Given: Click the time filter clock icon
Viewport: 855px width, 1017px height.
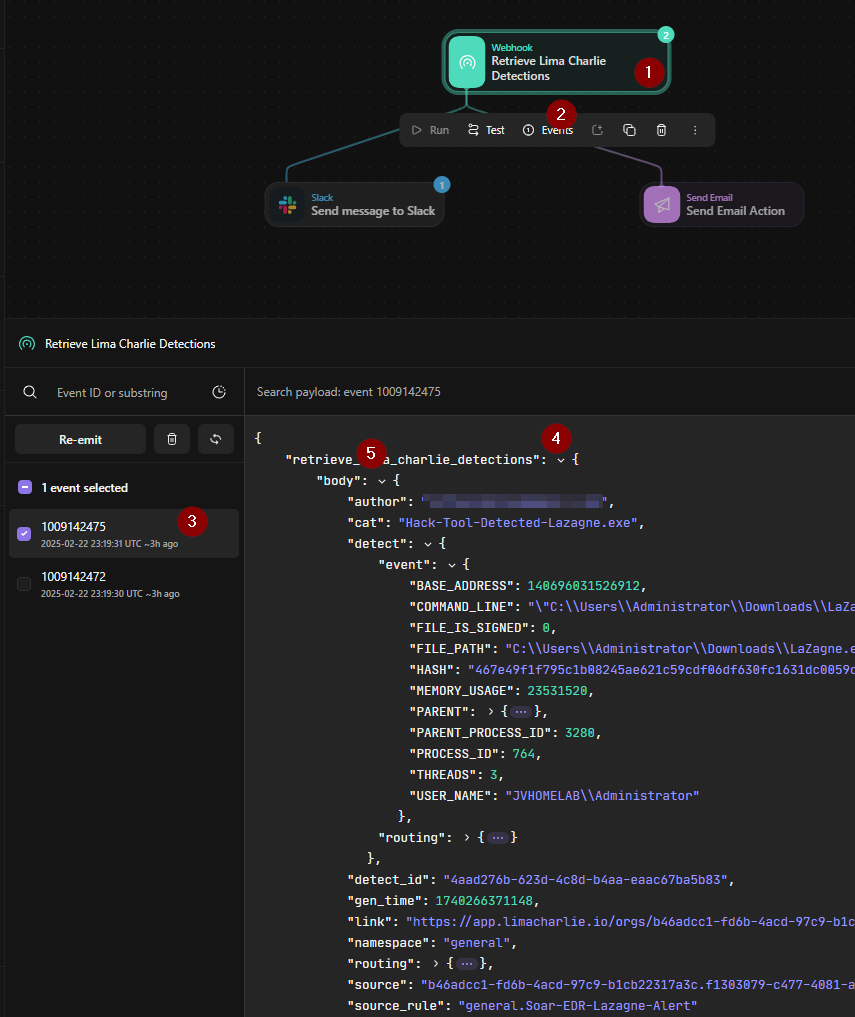Looking at the screenshot, I should 219,392.
